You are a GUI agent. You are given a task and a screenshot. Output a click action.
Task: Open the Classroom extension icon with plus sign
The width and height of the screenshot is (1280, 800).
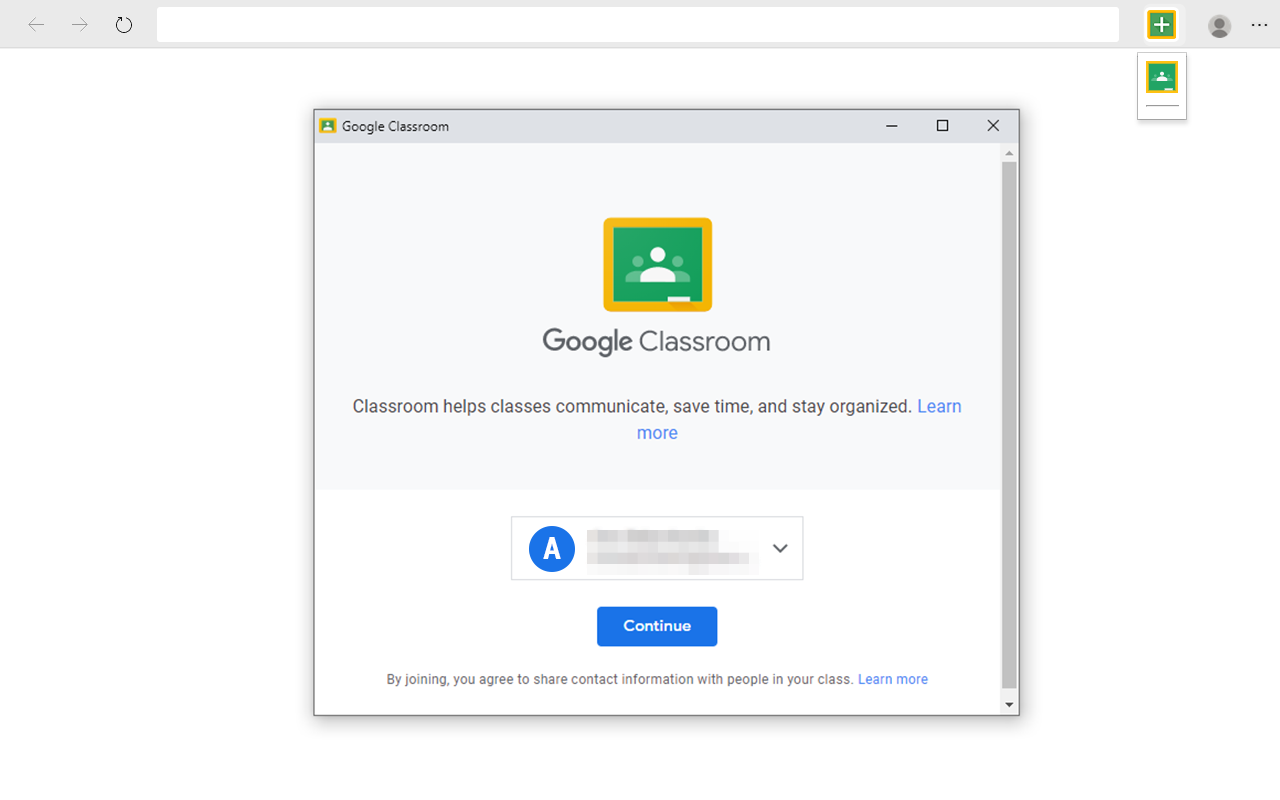[1161, 25]
